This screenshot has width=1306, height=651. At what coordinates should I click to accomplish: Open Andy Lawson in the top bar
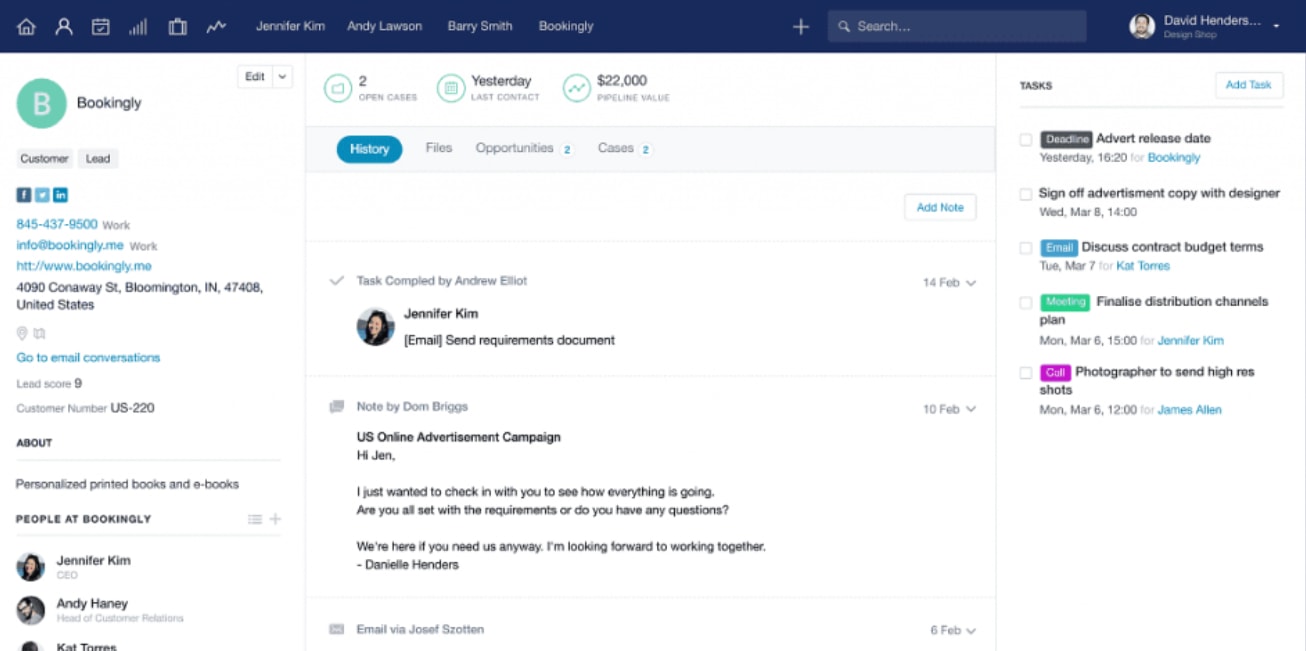[x=385, y=26]
